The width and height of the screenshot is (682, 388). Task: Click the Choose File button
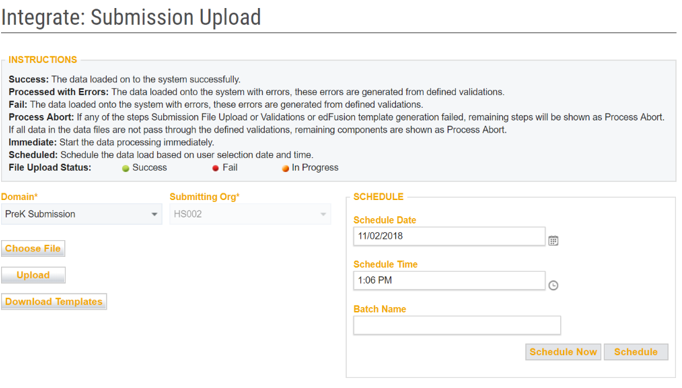click(33, 248)
